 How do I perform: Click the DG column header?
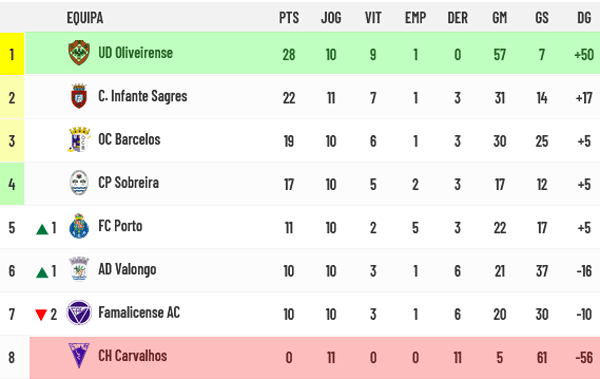pos(584,18)
